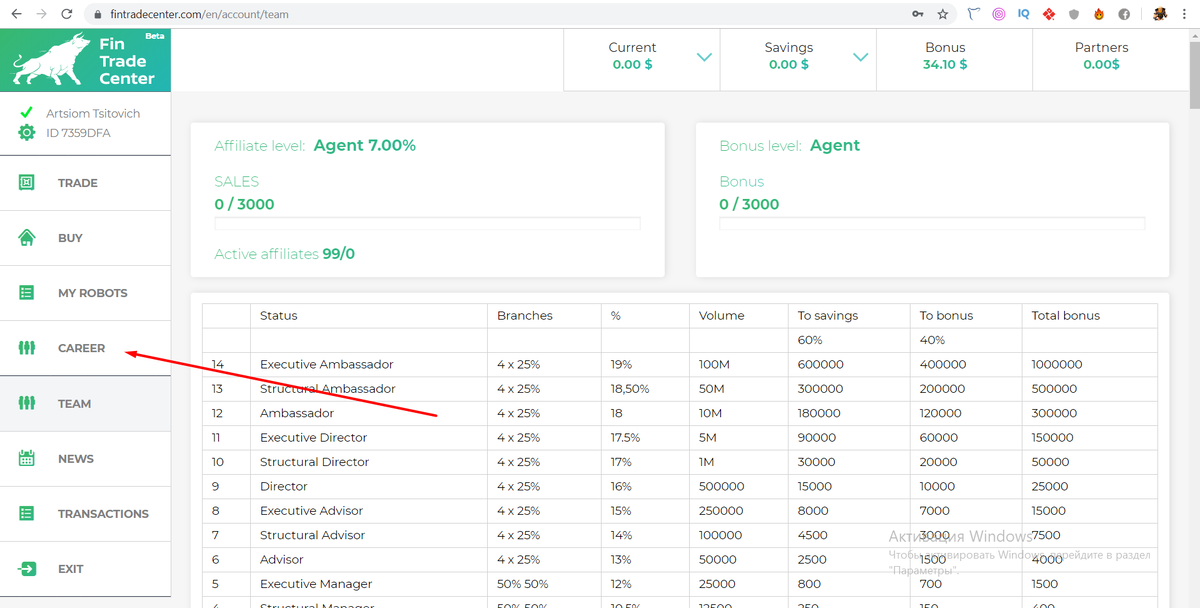Click the Team people icon
1200x608 pixels.
pyautogui.click(x=26, y=403)
